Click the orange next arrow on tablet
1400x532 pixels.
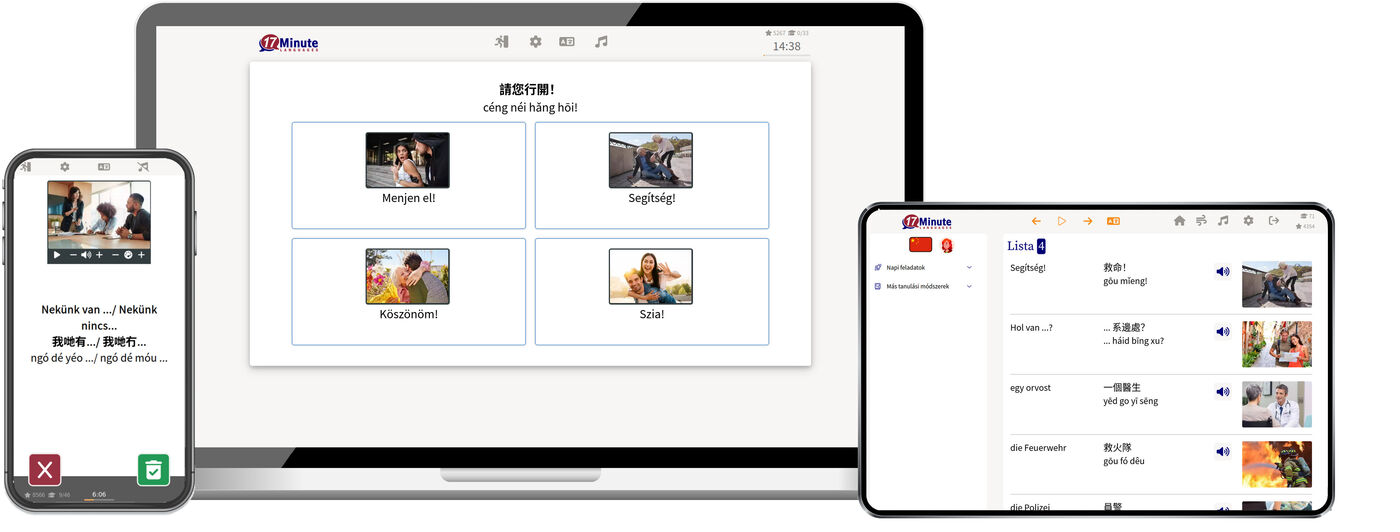(1088, 221)
